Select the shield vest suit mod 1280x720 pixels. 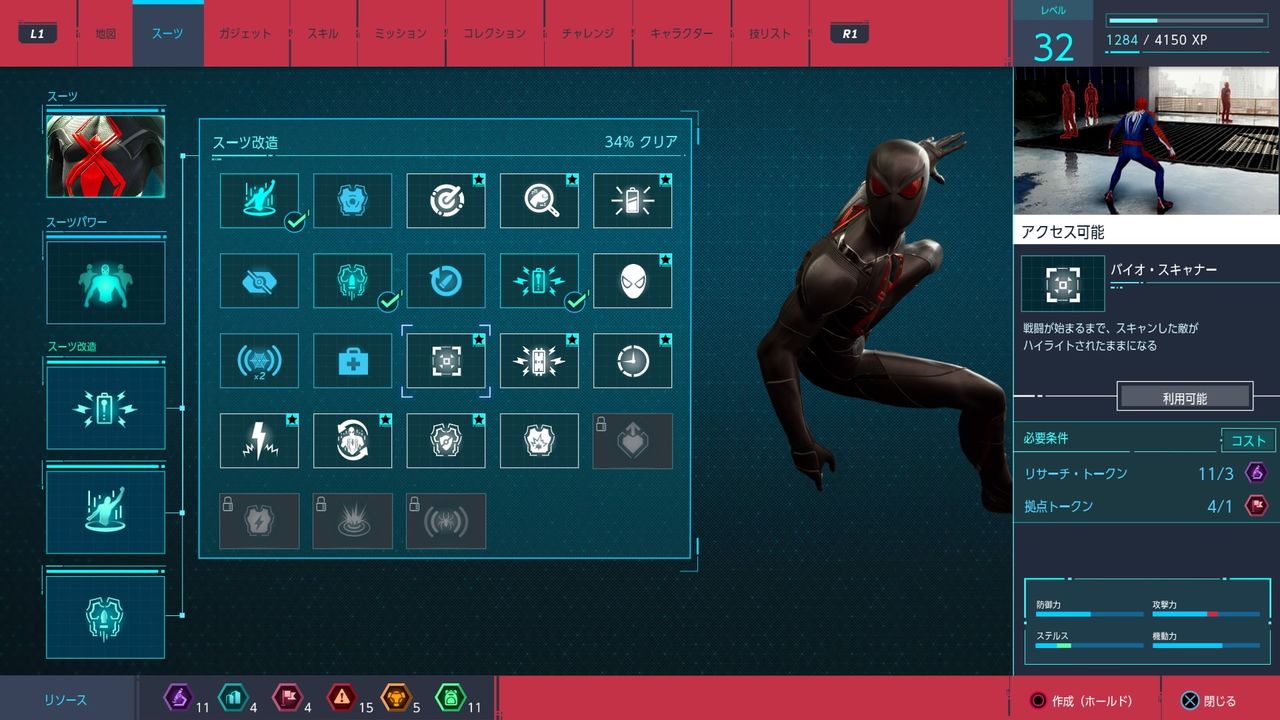[446, 441]
